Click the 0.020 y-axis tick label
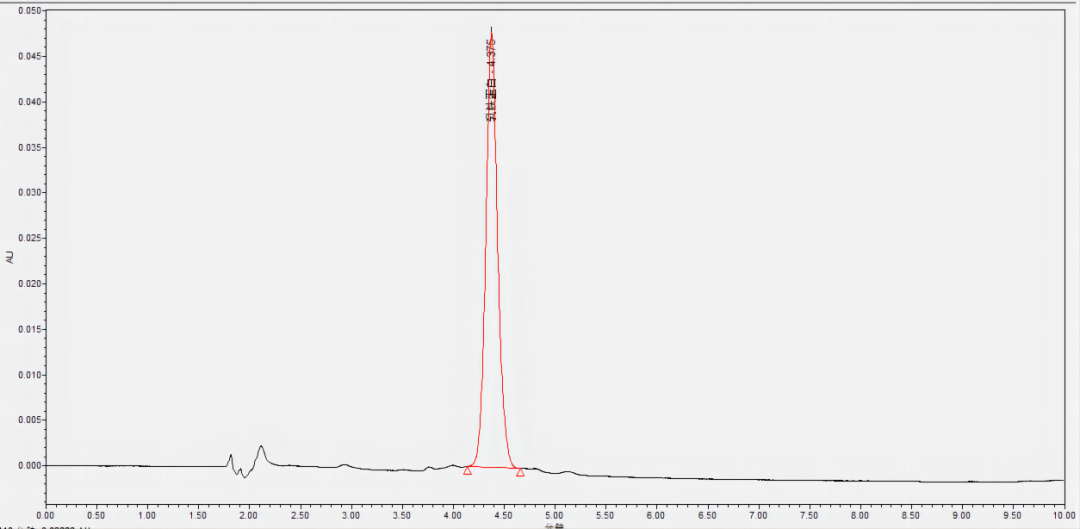The image size is (1080, 529). 31,284
